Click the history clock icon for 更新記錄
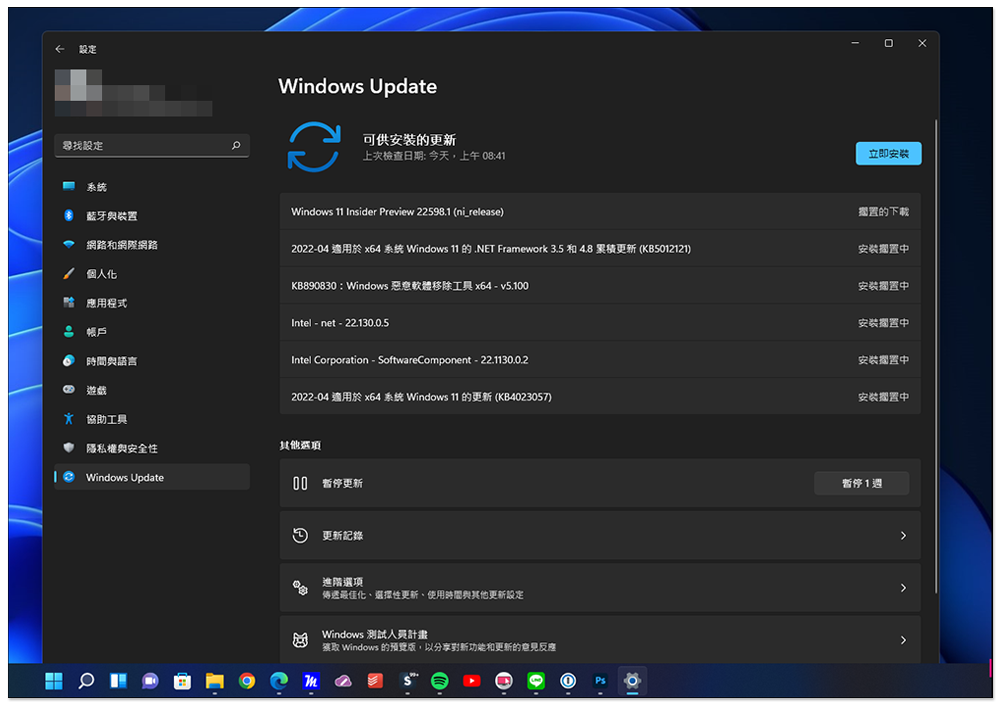Image resolution: width=1000 pixels, height=706 pixels. tap(300, 536)
